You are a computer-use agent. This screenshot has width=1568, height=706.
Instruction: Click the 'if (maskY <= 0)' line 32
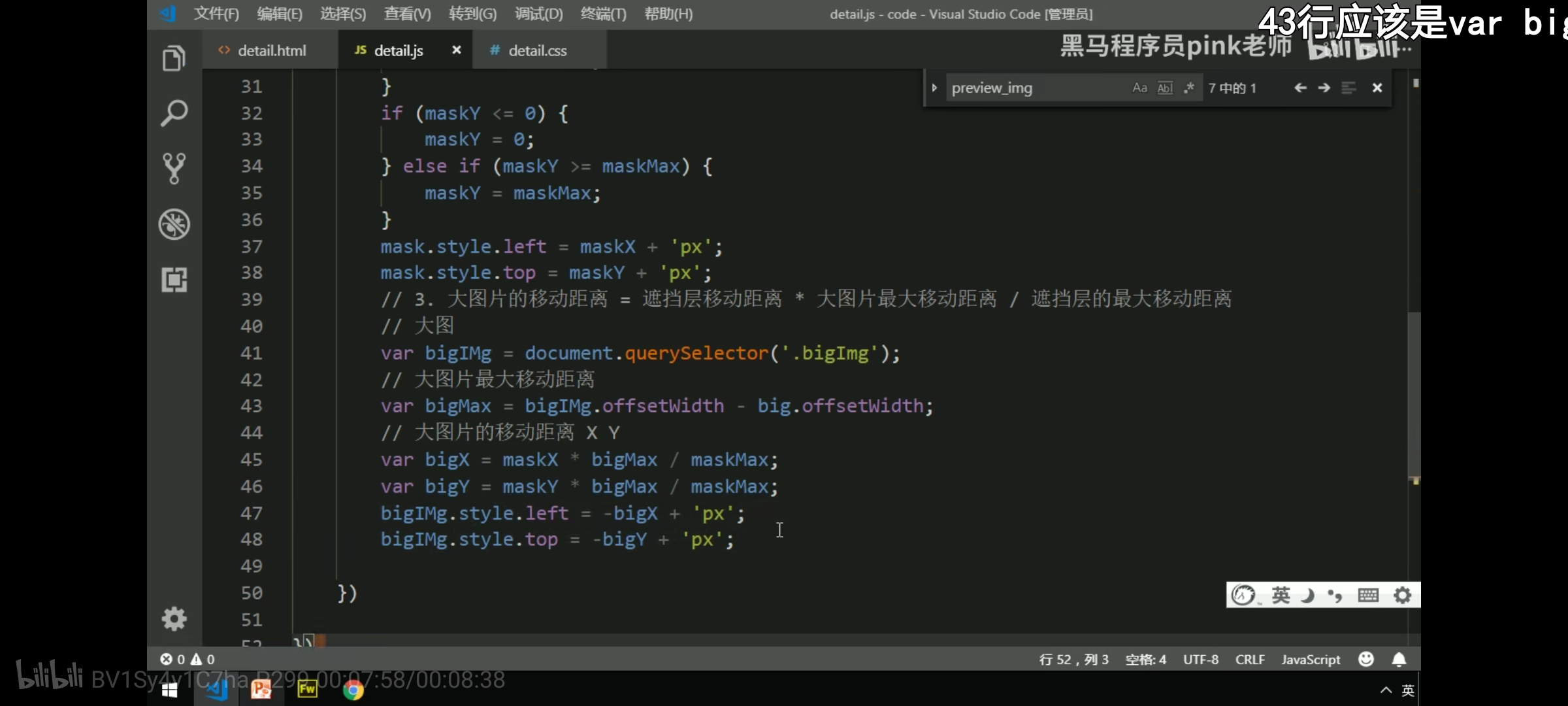click(x=474, y=113)
